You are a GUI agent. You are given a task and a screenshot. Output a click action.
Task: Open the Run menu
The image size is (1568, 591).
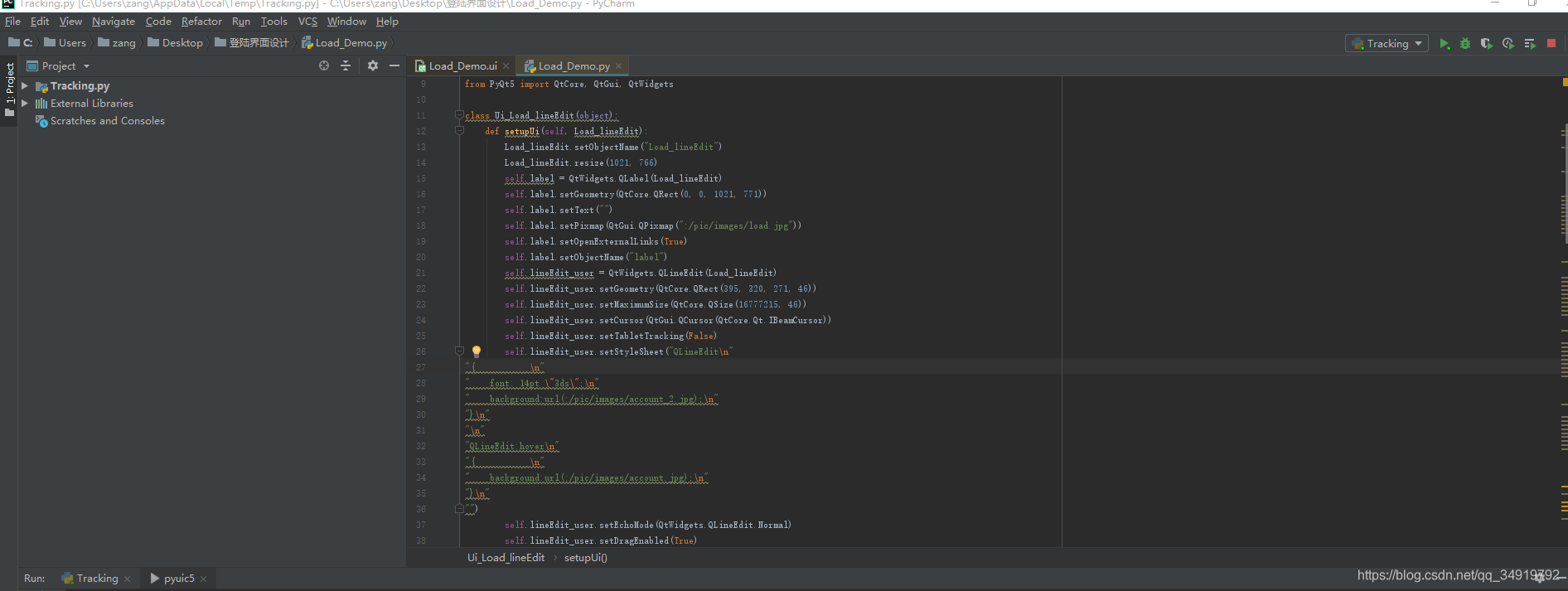tap(241, 22)
